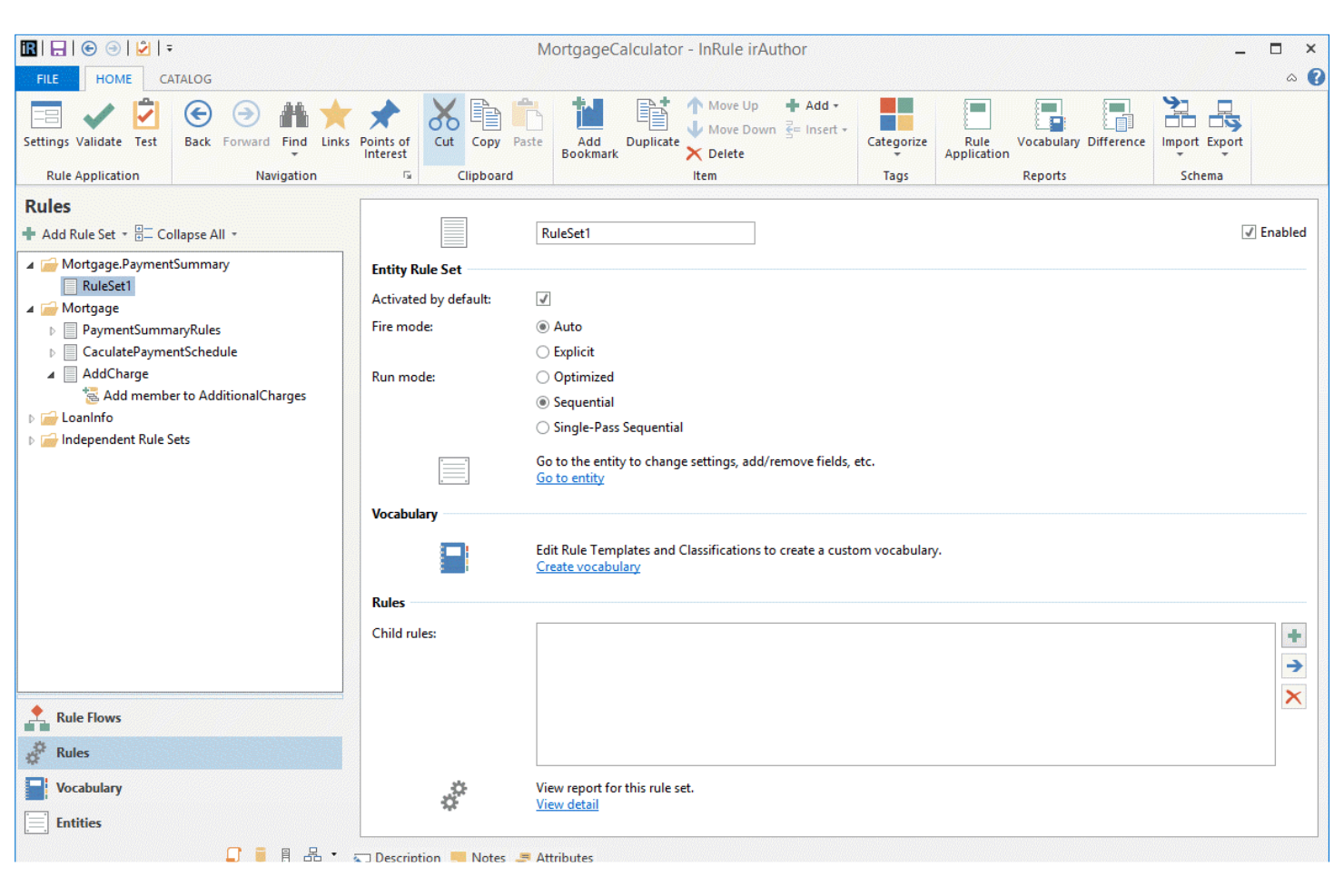Open the Categorize dropdown
The height and width of the screenshot is (896, 1344).
pyautogui.click(x=896, y=154)
